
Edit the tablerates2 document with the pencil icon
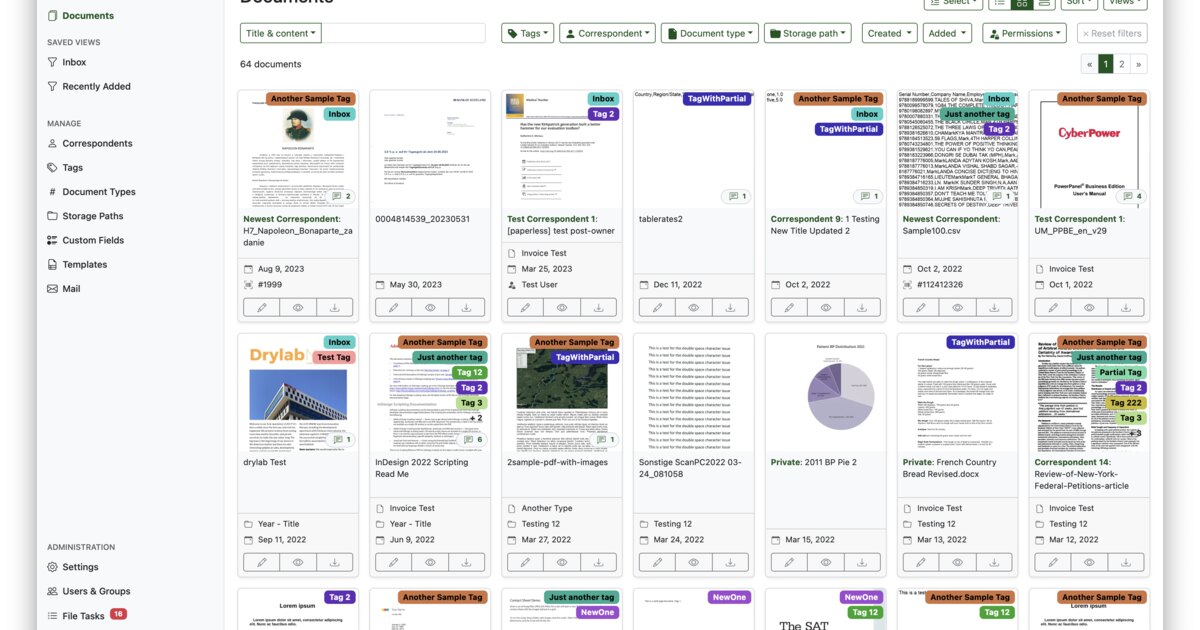[x=657, y=308]
